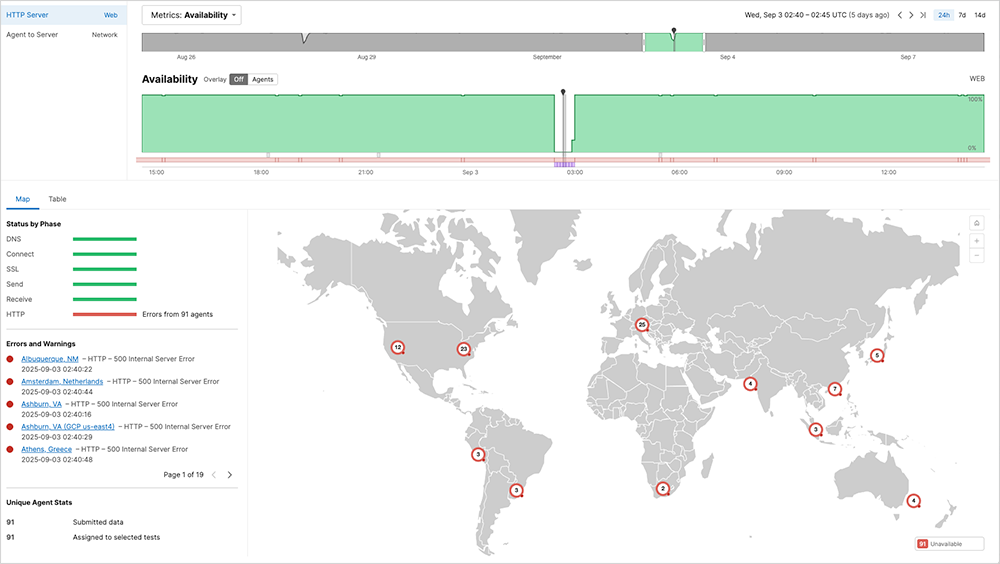Open Athens, Greece agent link
Screen dimensions: 1000x564
(x=47, y=449)
